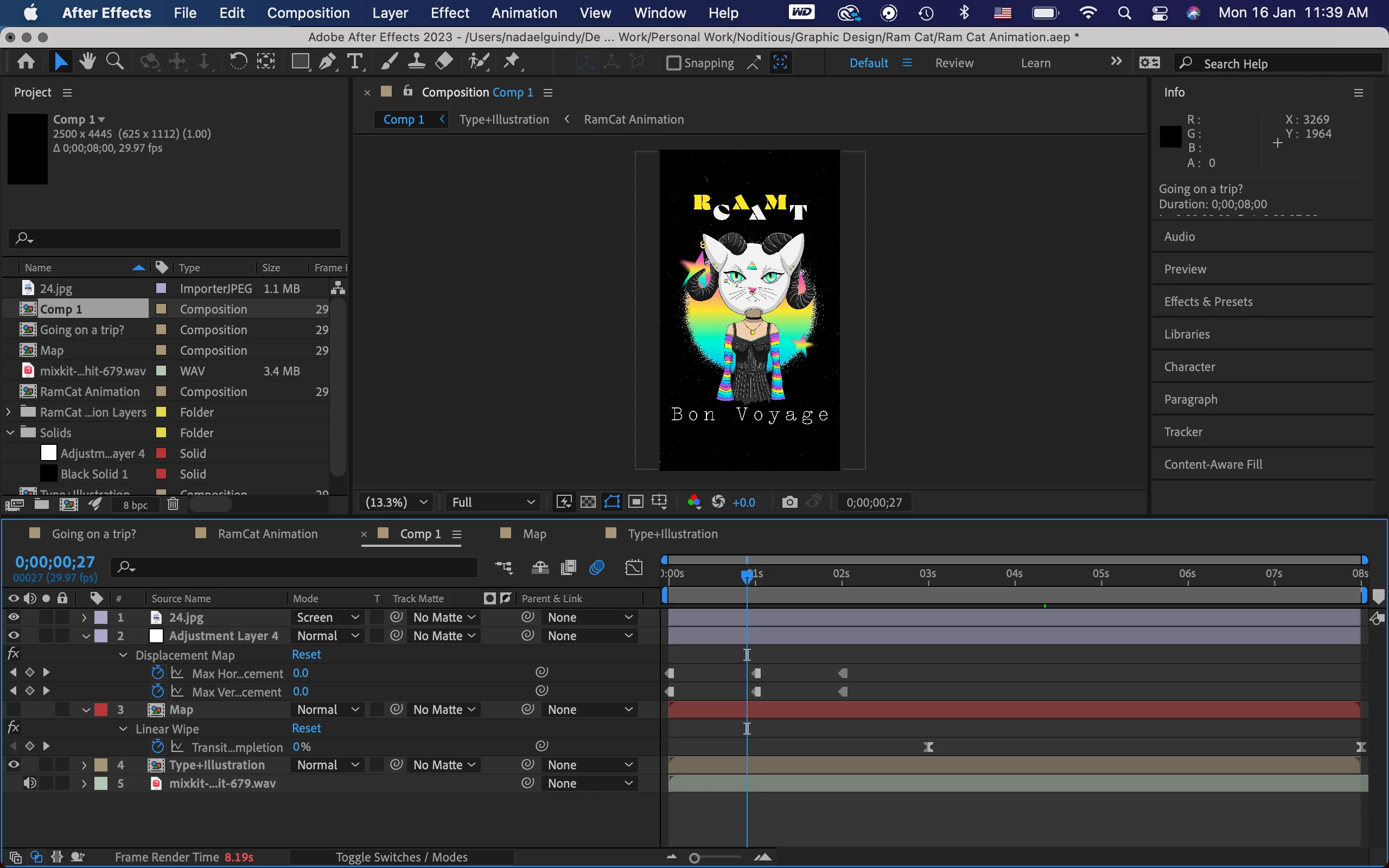
Task: Select the Pen tool
Action: (327, 61)
